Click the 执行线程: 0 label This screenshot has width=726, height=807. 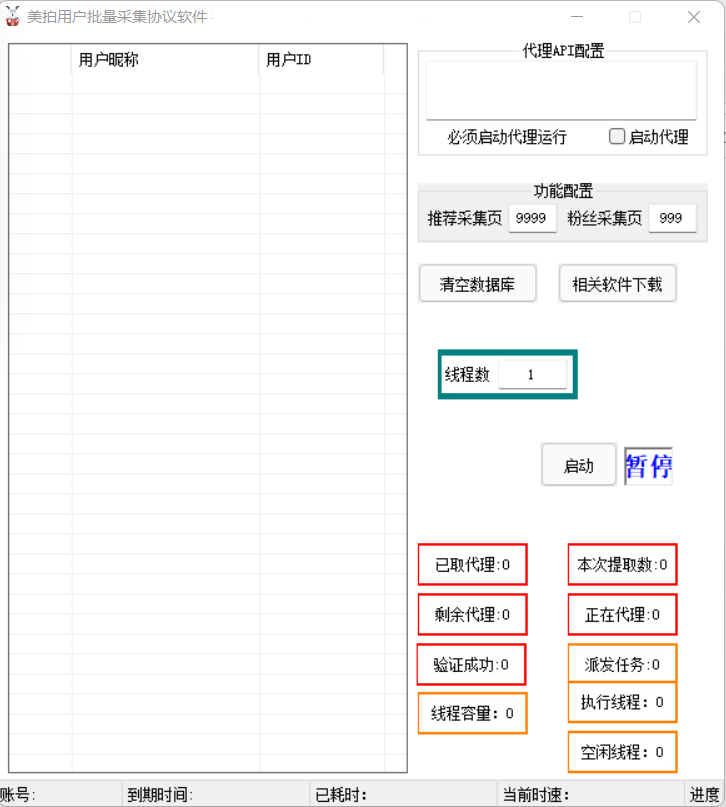pos(623,702)
